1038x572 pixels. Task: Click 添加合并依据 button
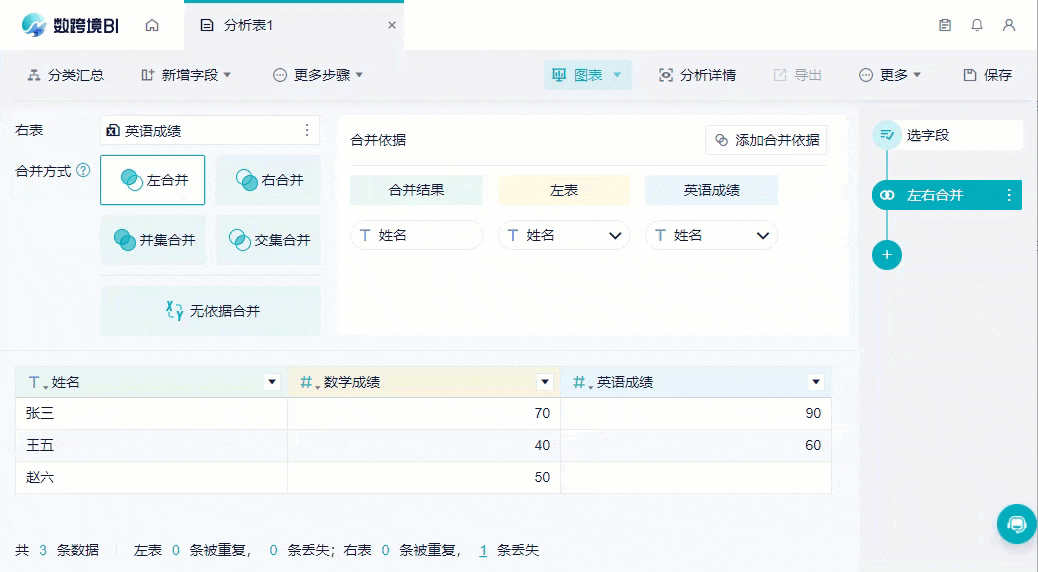[x=766, y=140]
